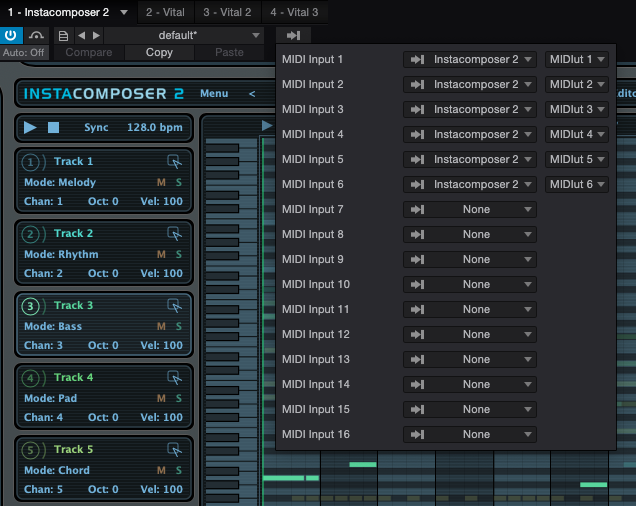This screenshot has height=506, width=636.
Task: Toggle the plugin power bypass button
Action: [x=11, y=36]
